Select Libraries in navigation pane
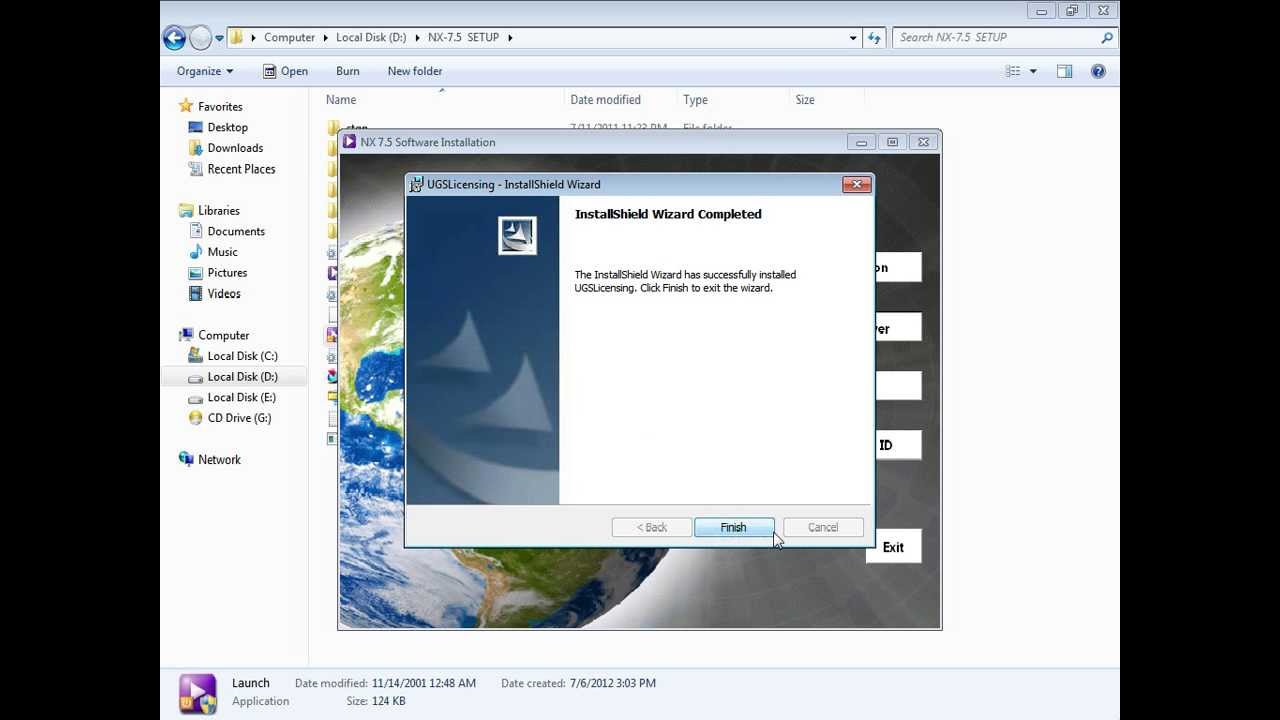 (x=218, y=210)
